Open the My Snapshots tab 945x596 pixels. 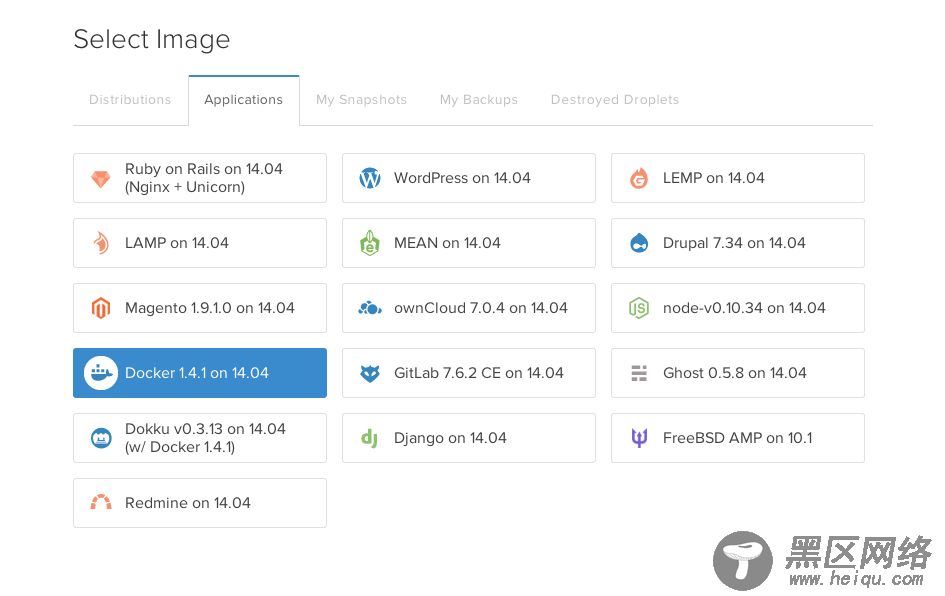361,100
